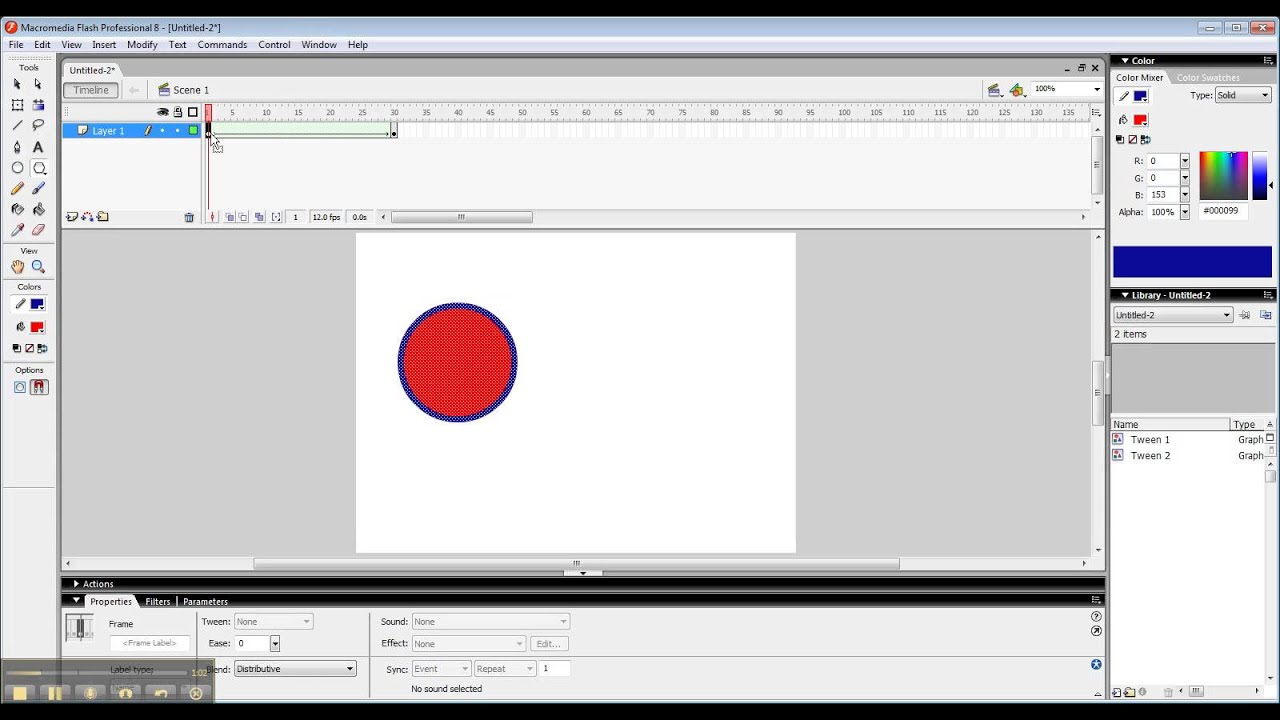Screen dimensions: 1280x720
Task: Open the Commands menu
Action: coord(222,45)
